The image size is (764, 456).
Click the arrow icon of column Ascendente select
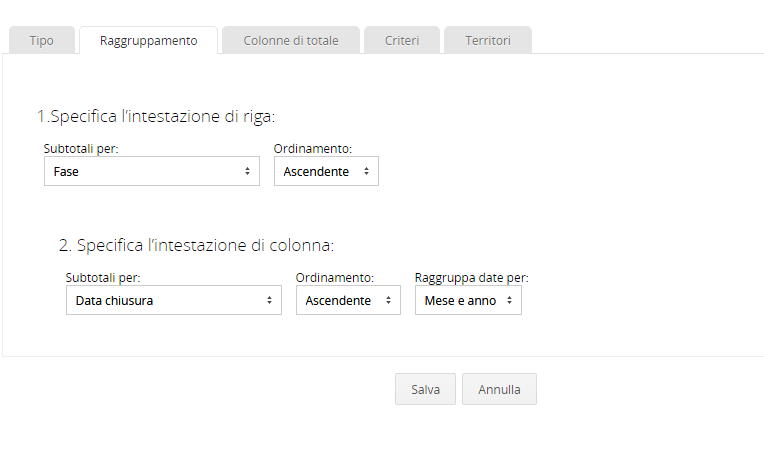(388, 300)
